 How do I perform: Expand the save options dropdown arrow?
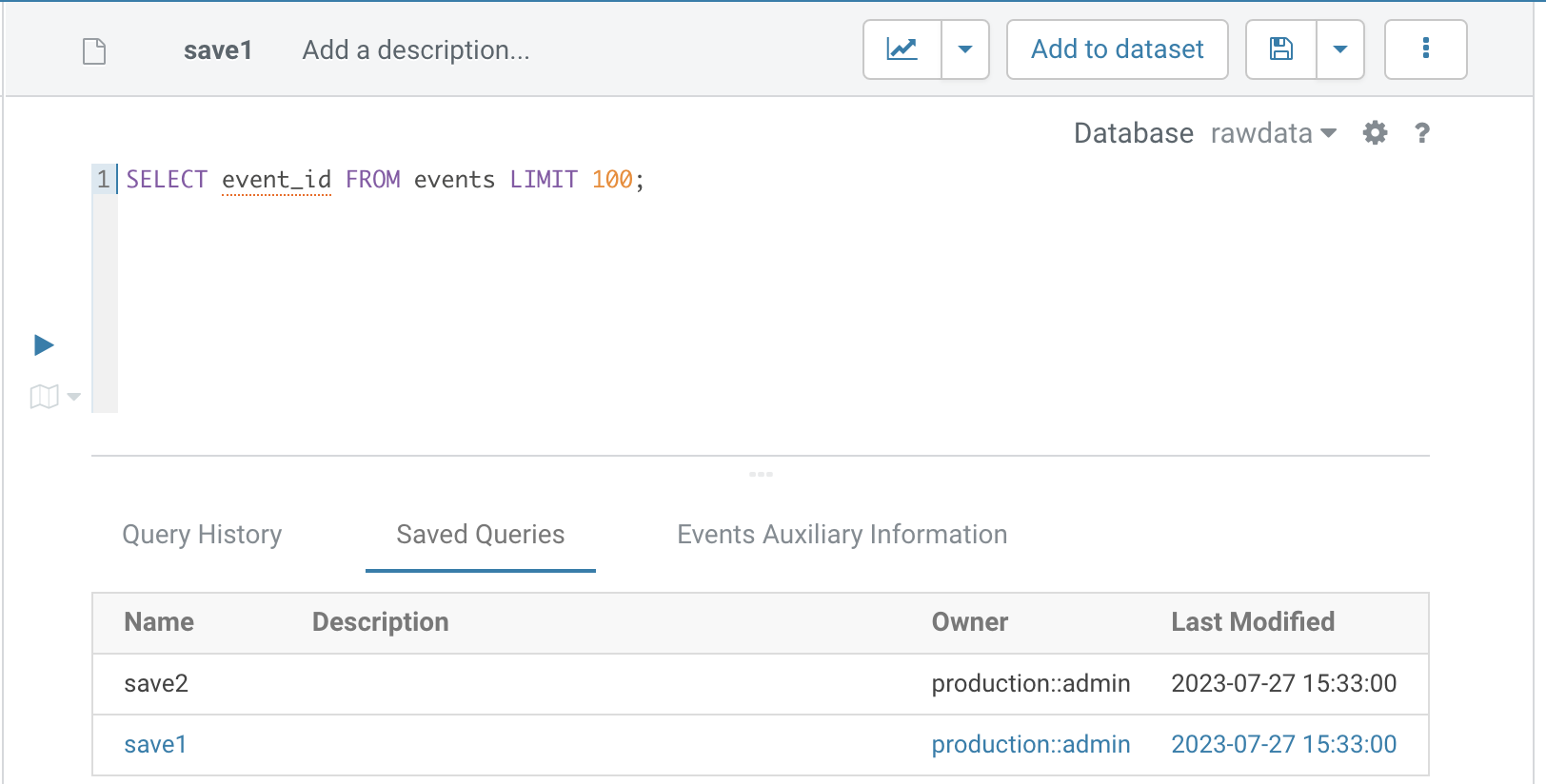coord(1340,49)
